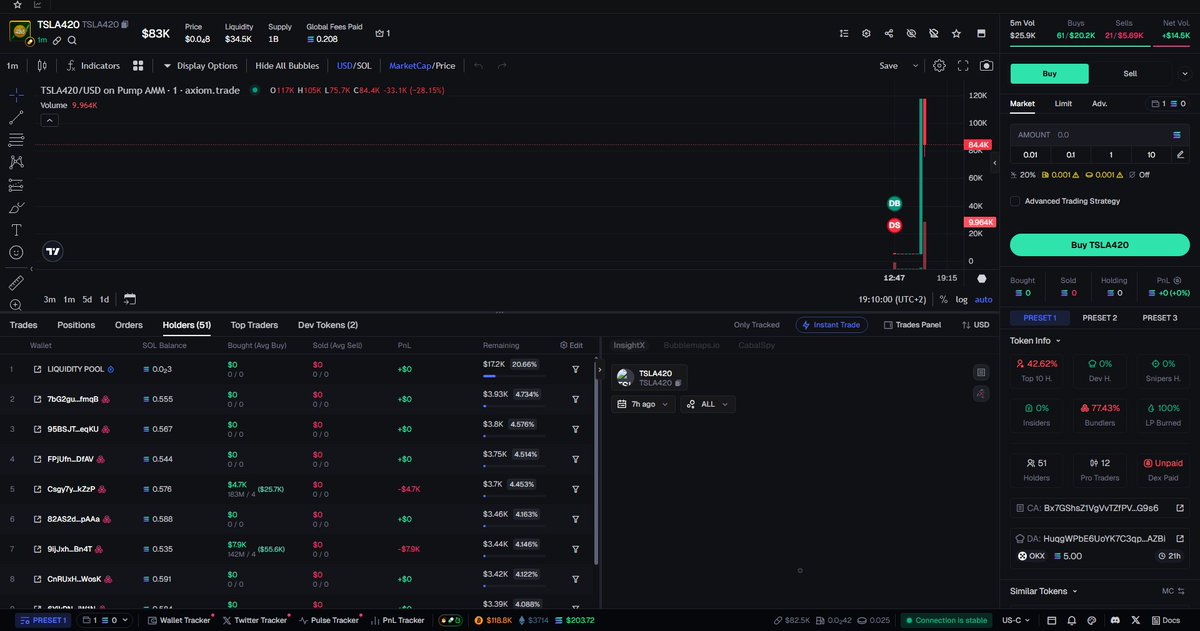This screenshot has width=1200, height=631.
Task: Open the emoji icons tool
Action: tap(16, 252)
